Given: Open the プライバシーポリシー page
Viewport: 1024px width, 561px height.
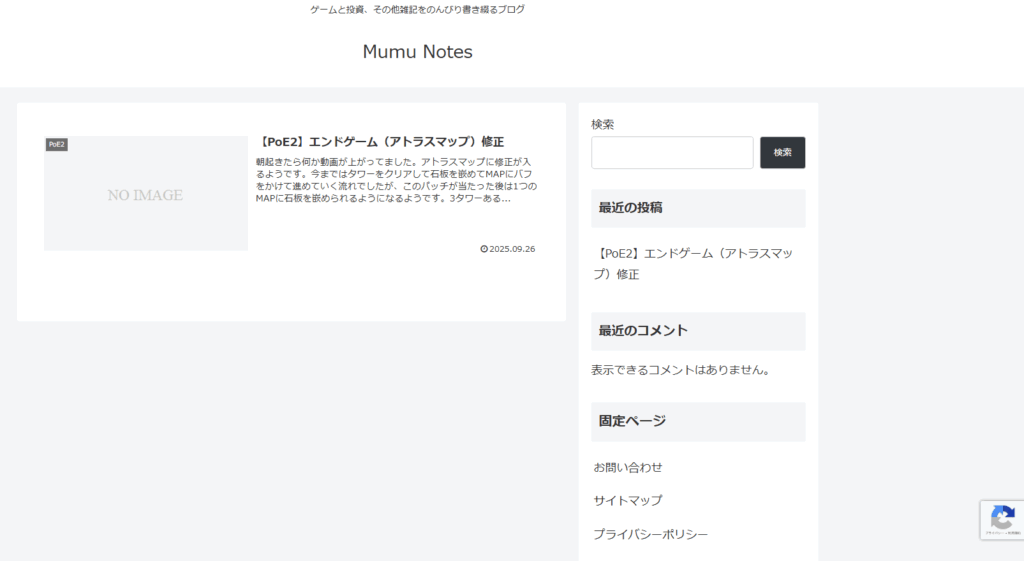Looking at the screenshot, I should coord(650,534).
